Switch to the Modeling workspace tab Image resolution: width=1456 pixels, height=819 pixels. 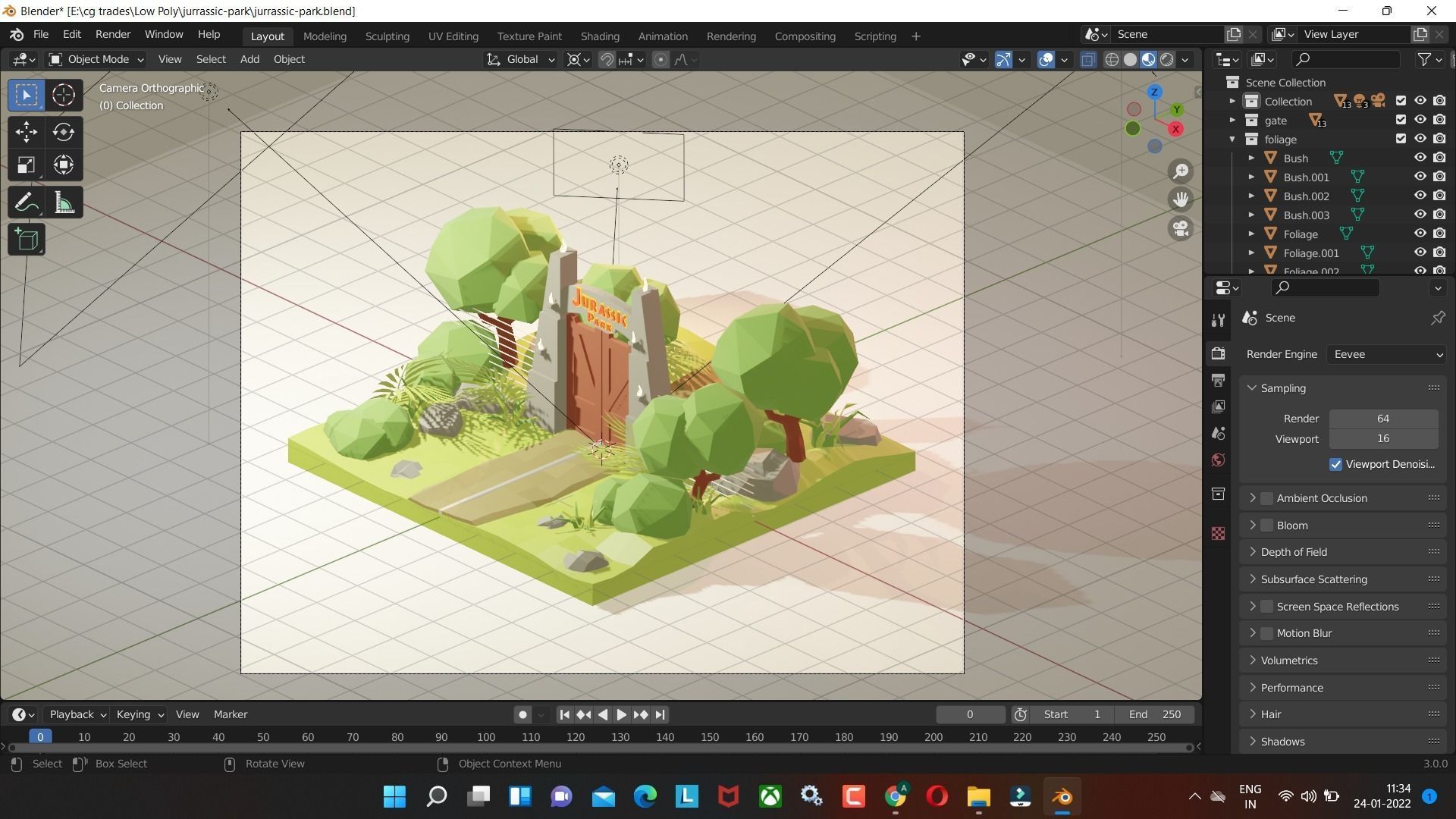tap(325, 36)
